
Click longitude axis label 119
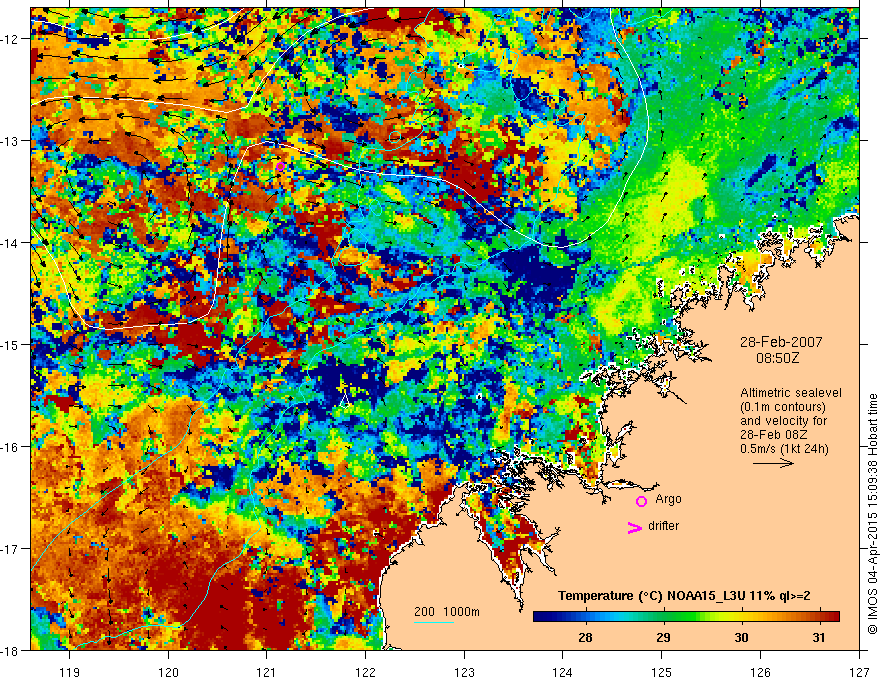pyautogui.click(x=70, y=672)
